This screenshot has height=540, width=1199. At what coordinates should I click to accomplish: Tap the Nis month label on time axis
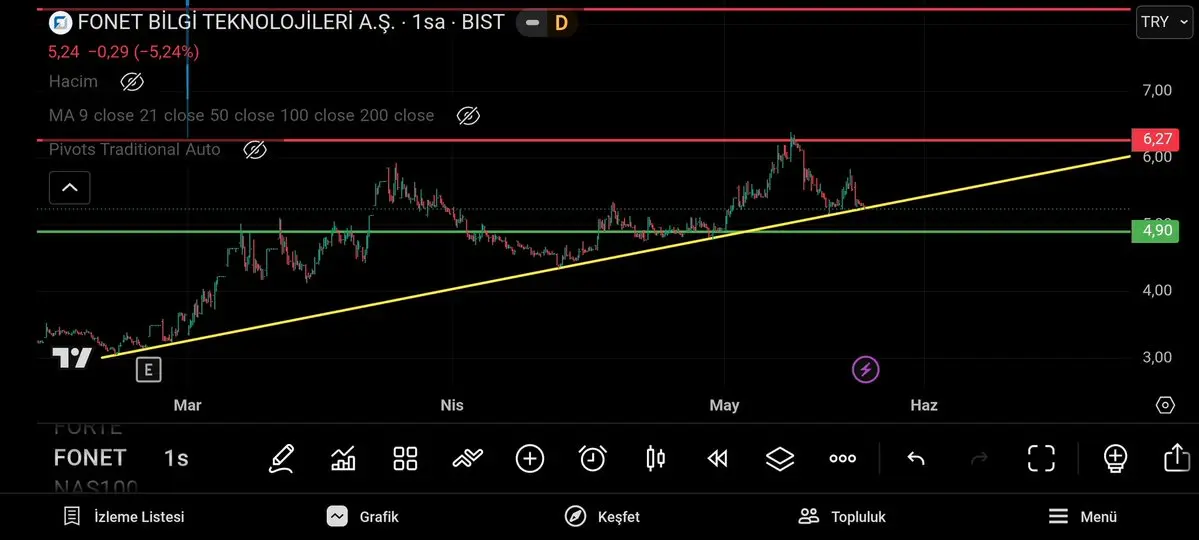tap(452, 405)
